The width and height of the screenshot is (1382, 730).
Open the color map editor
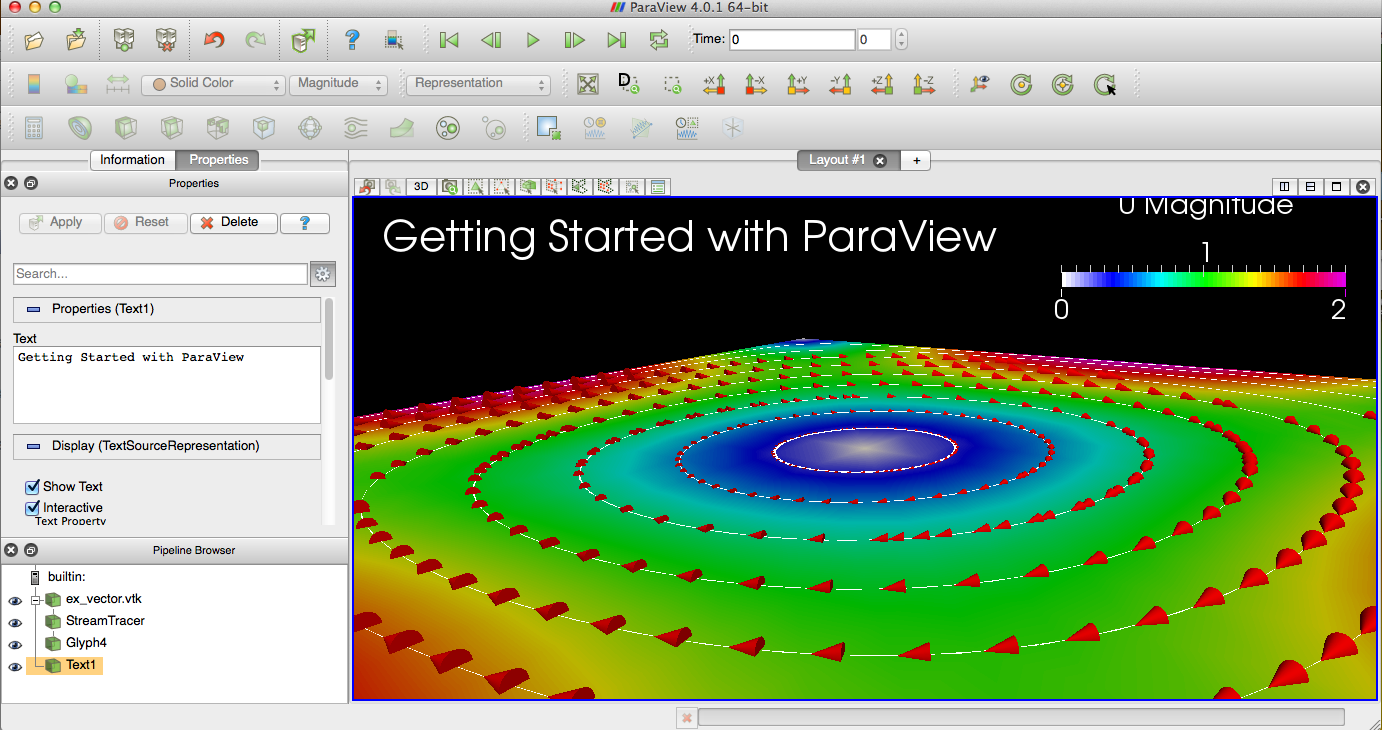coord(33,84)
